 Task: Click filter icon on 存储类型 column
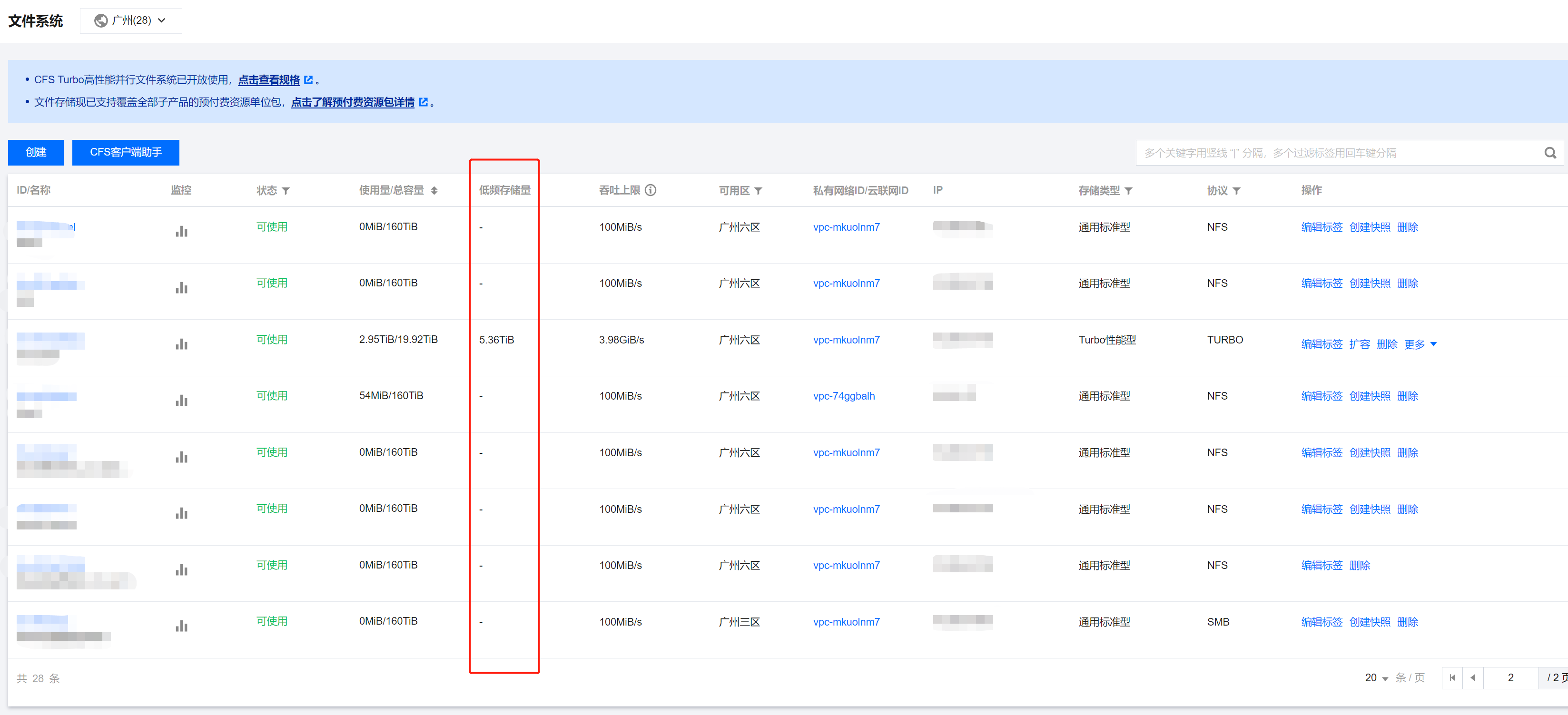click(x=1128, y=191)
